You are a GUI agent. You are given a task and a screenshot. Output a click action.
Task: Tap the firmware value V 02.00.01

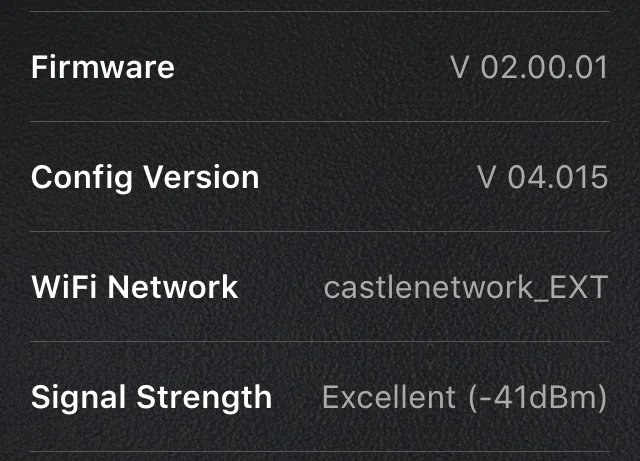[x=529, y=67]
